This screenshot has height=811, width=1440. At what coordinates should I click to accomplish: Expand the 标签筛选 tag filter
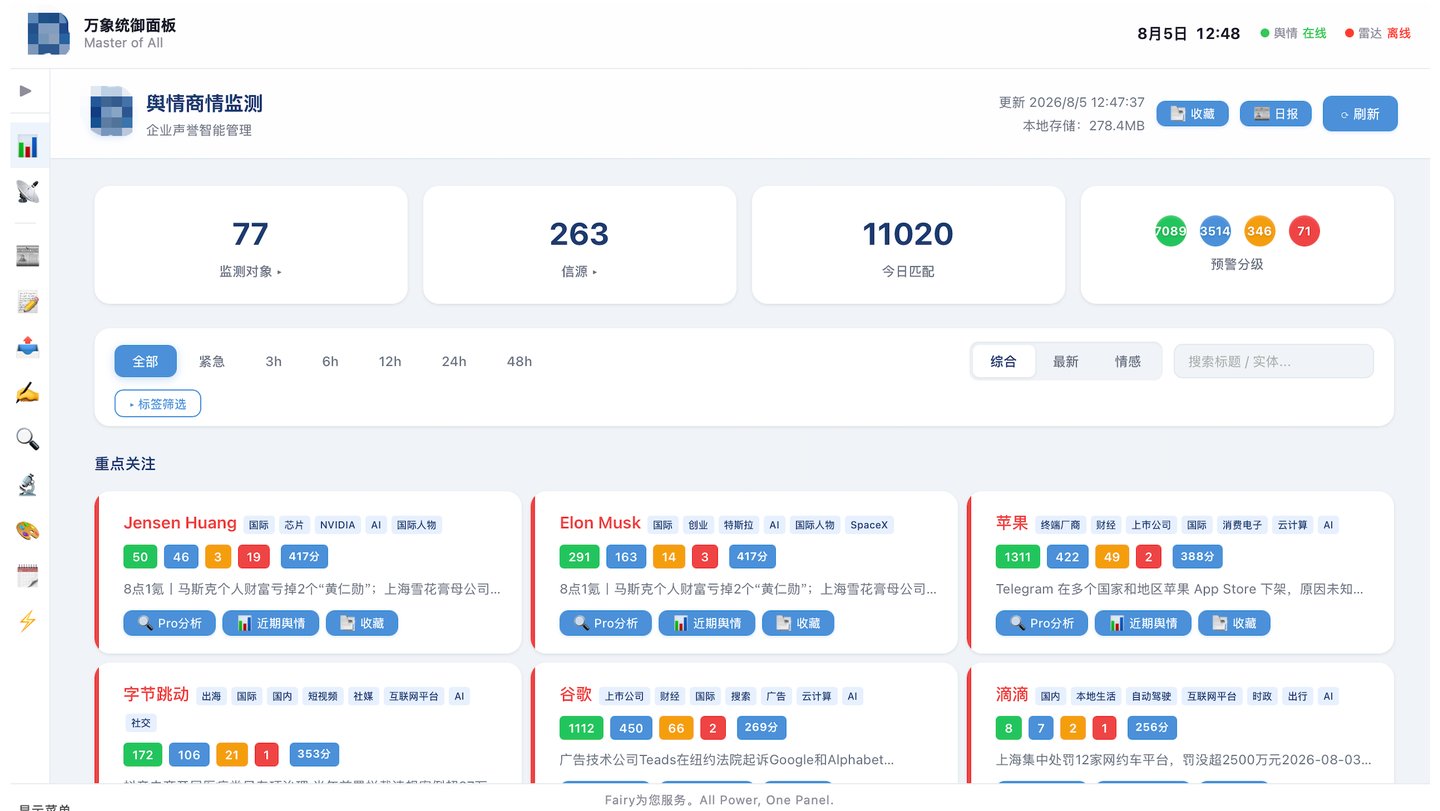(x=158, y=404)
